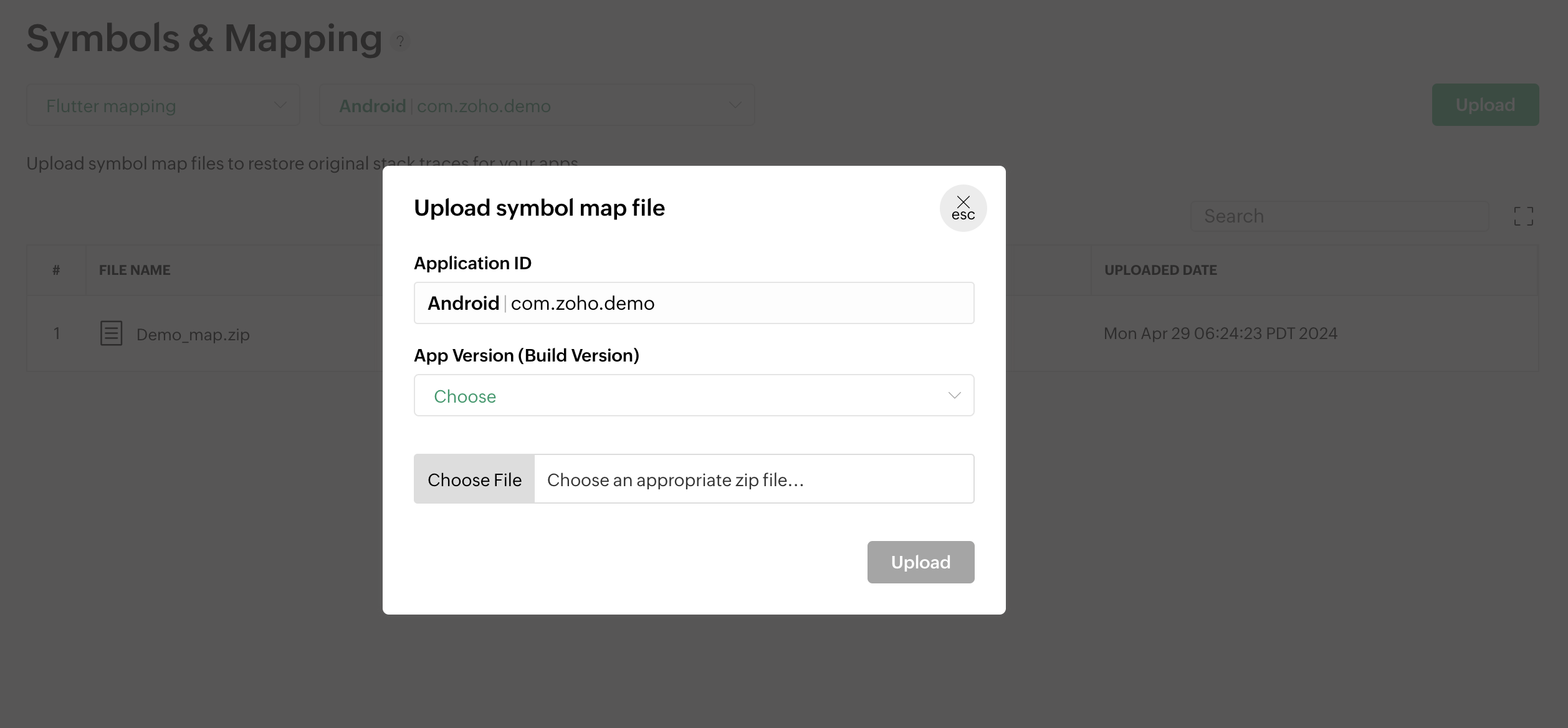
Task: Click the Application ID field in dialog
Action: point(693,303)
